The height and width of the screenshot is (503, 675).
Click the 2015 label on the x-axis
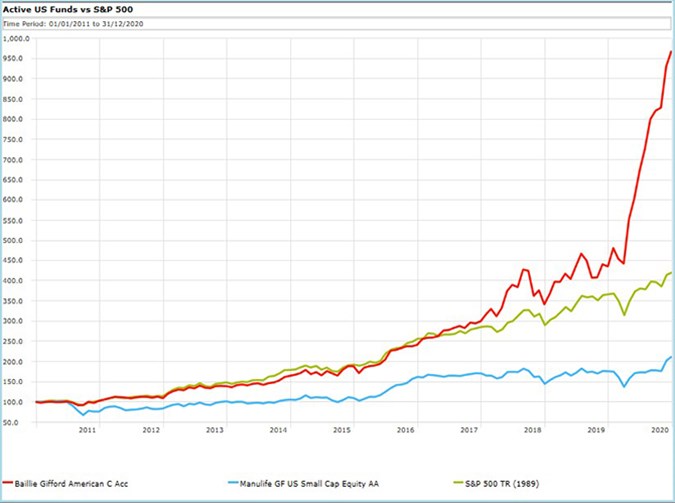click(x=342, y=430)
